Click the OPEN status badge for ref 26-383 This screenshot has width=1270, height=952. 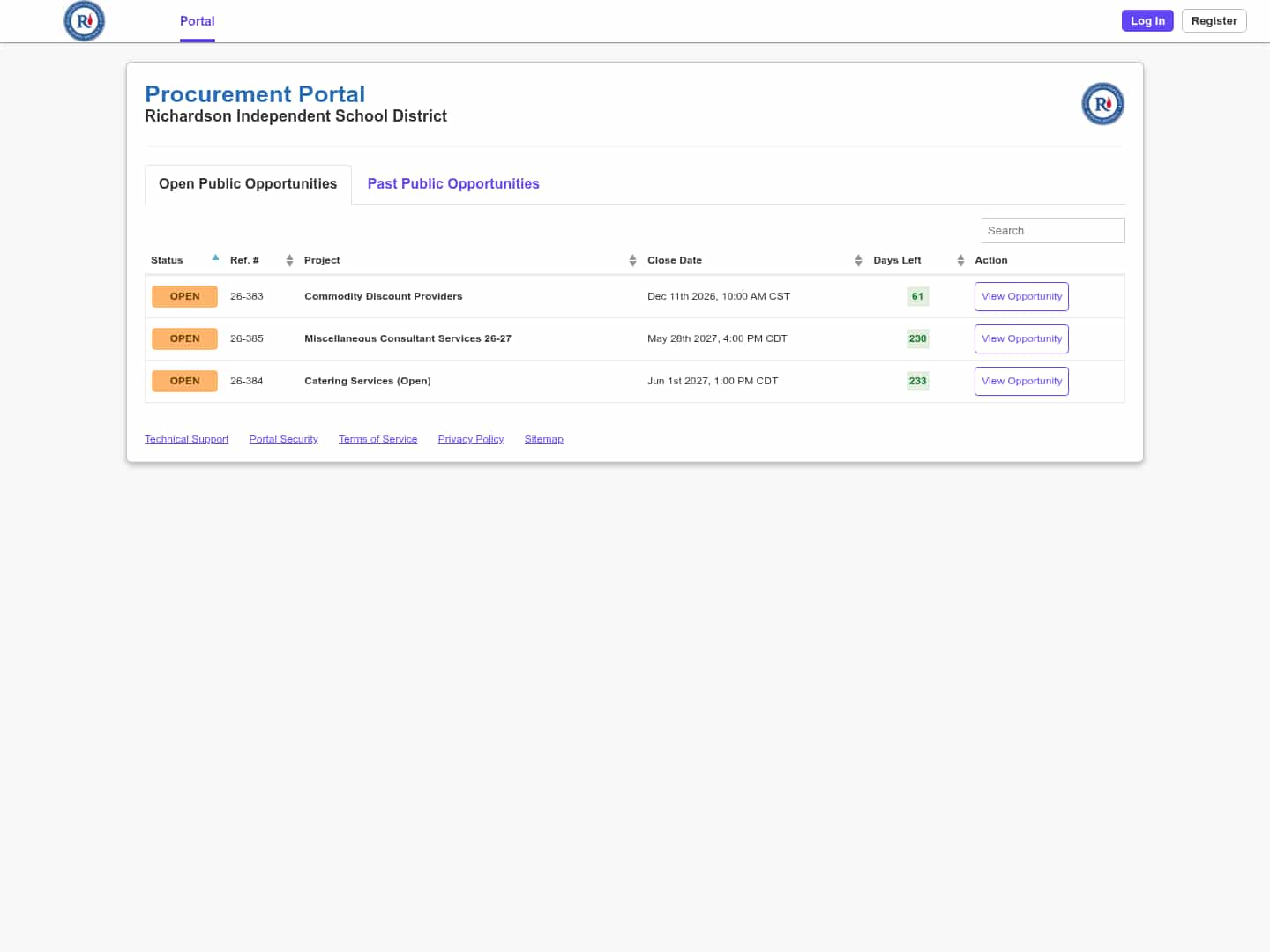(185, 296)
